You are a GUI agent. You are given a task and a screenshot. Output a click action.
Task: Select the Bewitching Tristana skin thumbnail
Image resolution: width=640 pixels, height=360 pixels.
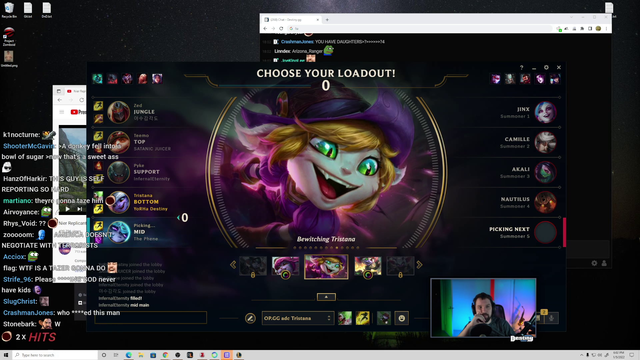(x=326, y=267)
